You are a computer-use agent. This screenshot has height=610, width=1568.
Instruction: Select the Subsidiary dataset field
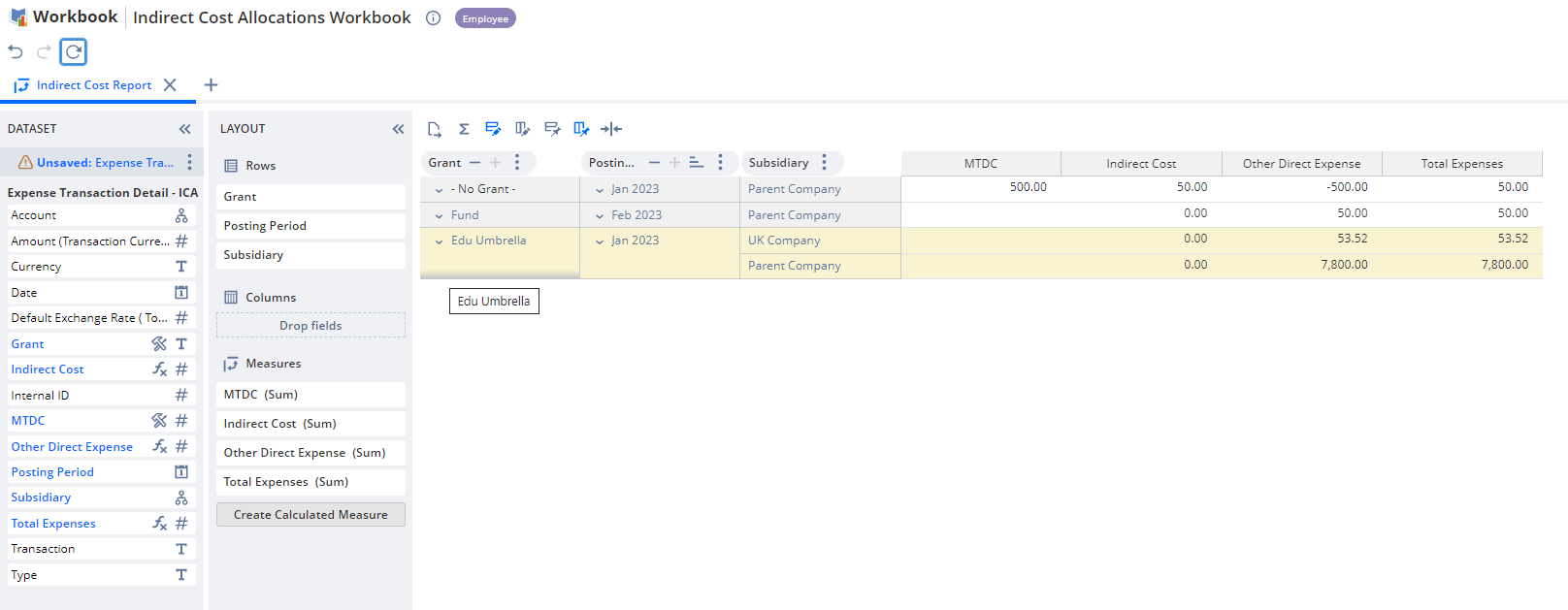point(102,498)
